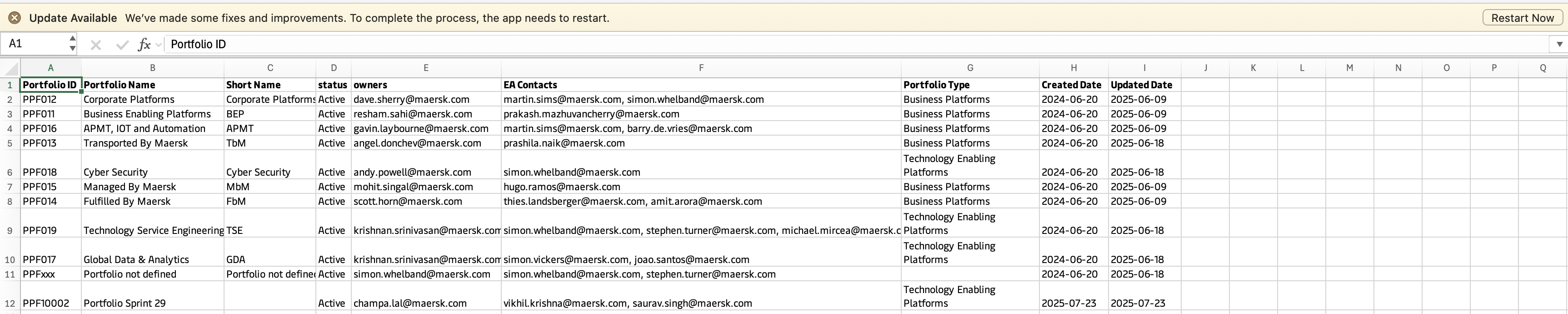1568x314 pixels.
Task: Click the Portfolio Name header cell
Action: click(152, 85)
